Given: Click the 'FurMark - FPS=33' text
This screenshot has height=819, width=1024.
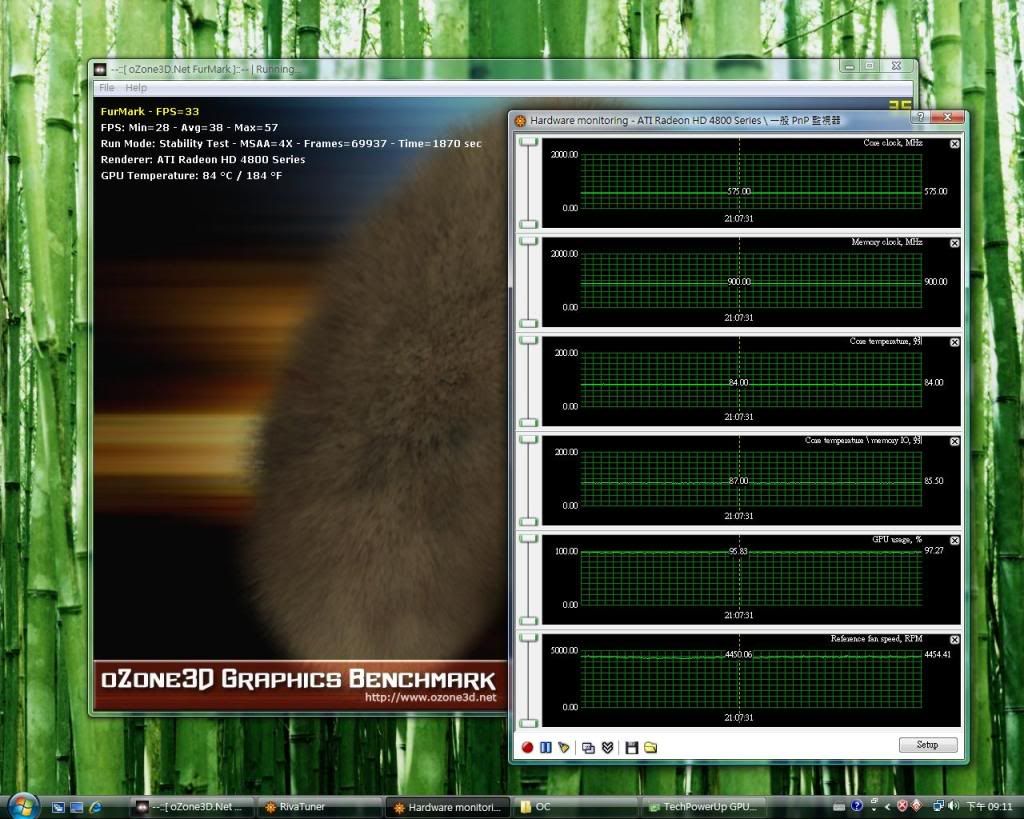Looking at the screenshot, I should coord(150,112).
